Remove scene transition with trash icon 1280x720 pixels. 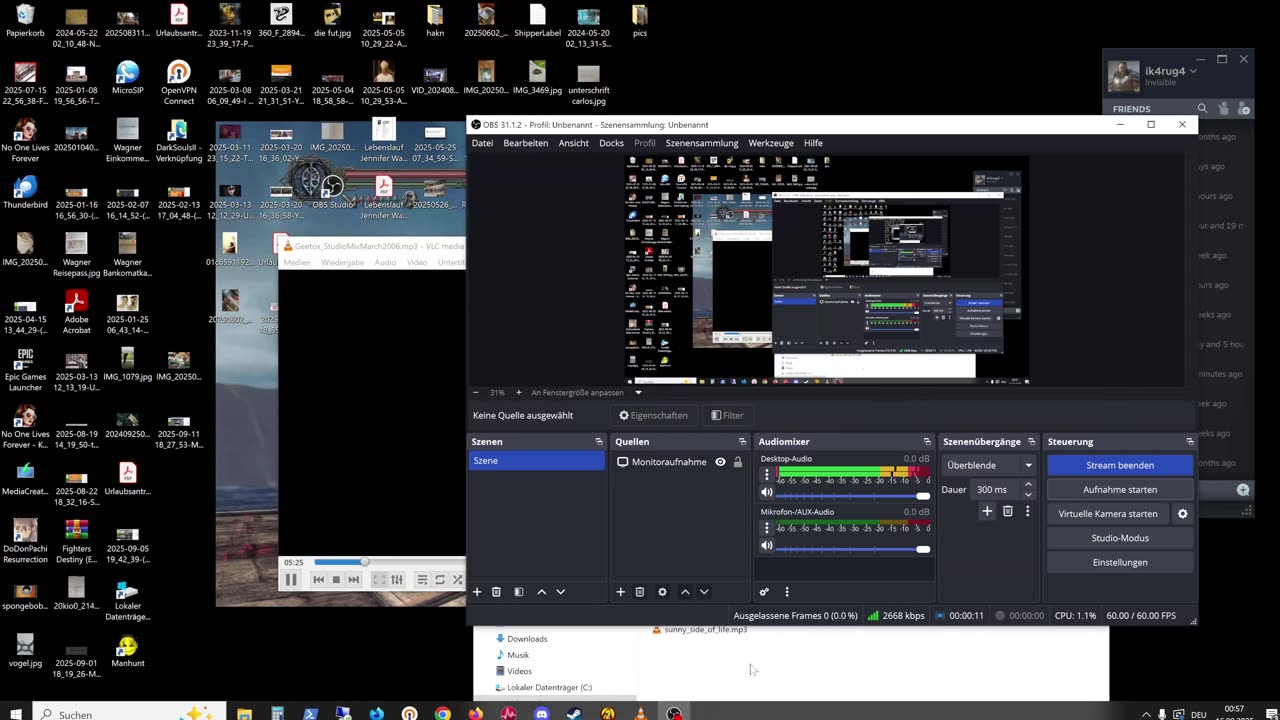1007,511
